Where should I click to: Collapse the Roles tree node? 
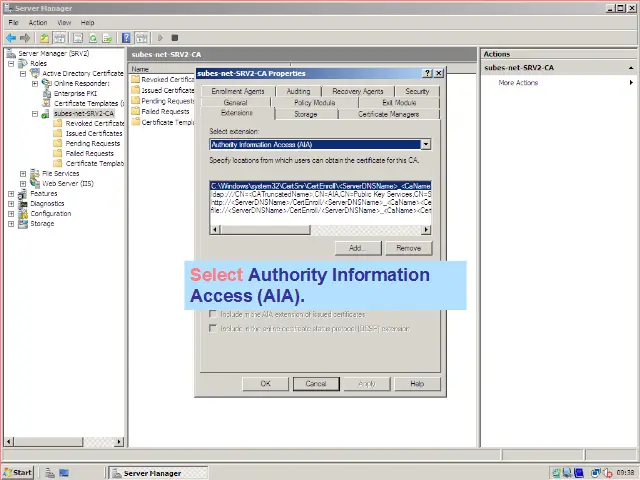11,63
